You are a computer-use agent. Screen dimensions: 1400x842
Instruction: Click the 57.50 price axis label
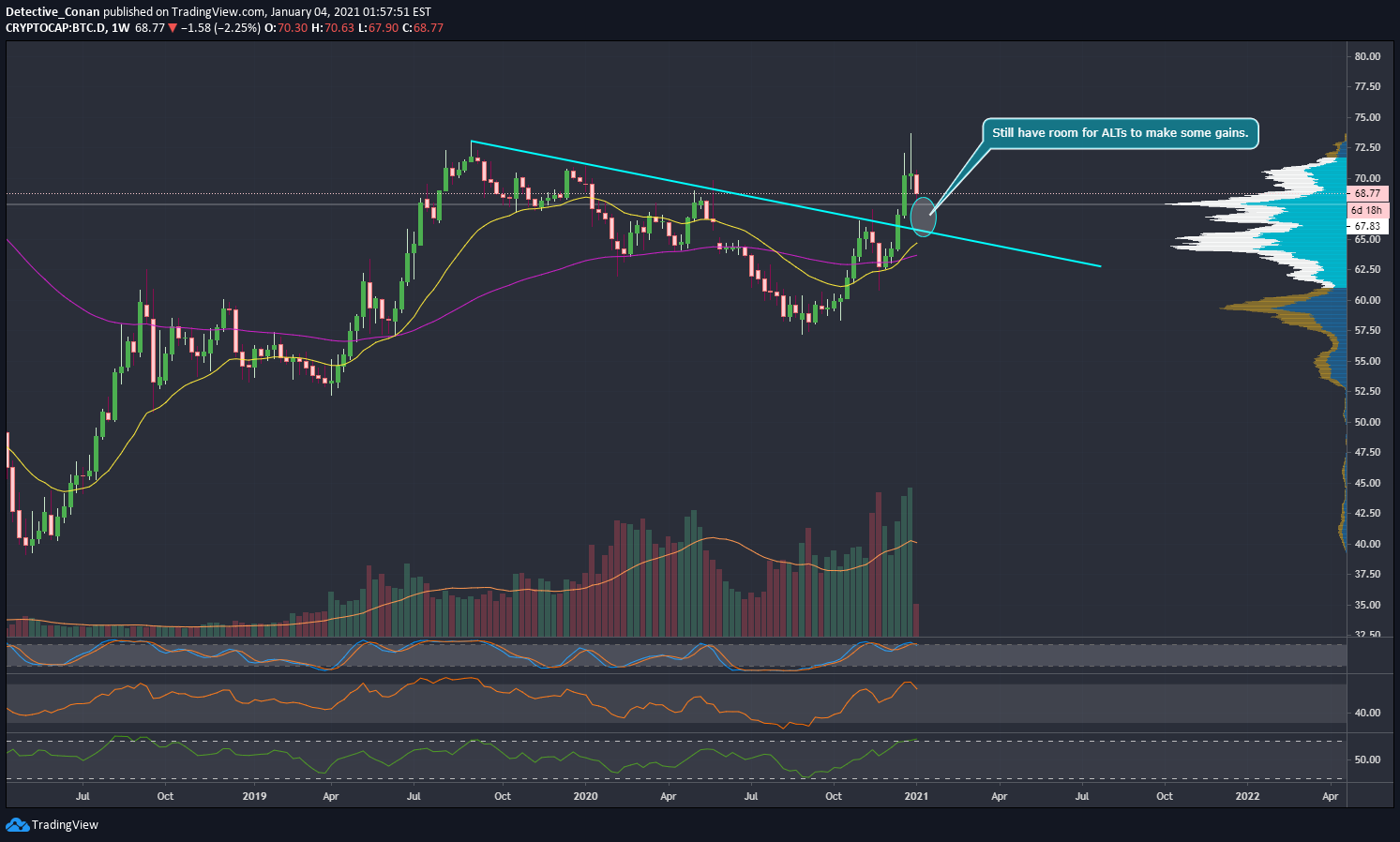pos(1367,330)
